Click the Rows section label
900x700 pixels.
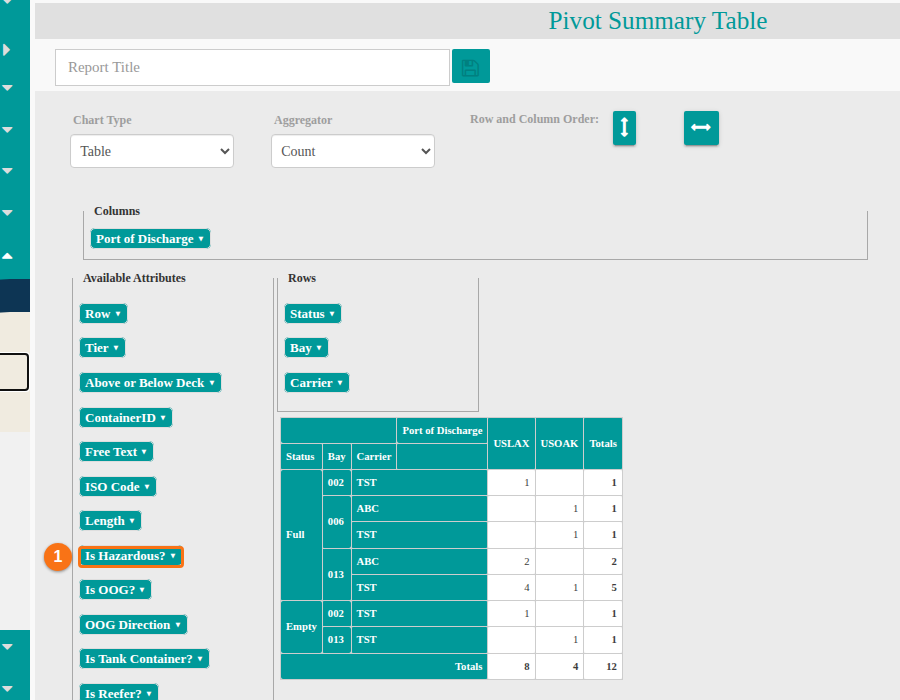302,278
